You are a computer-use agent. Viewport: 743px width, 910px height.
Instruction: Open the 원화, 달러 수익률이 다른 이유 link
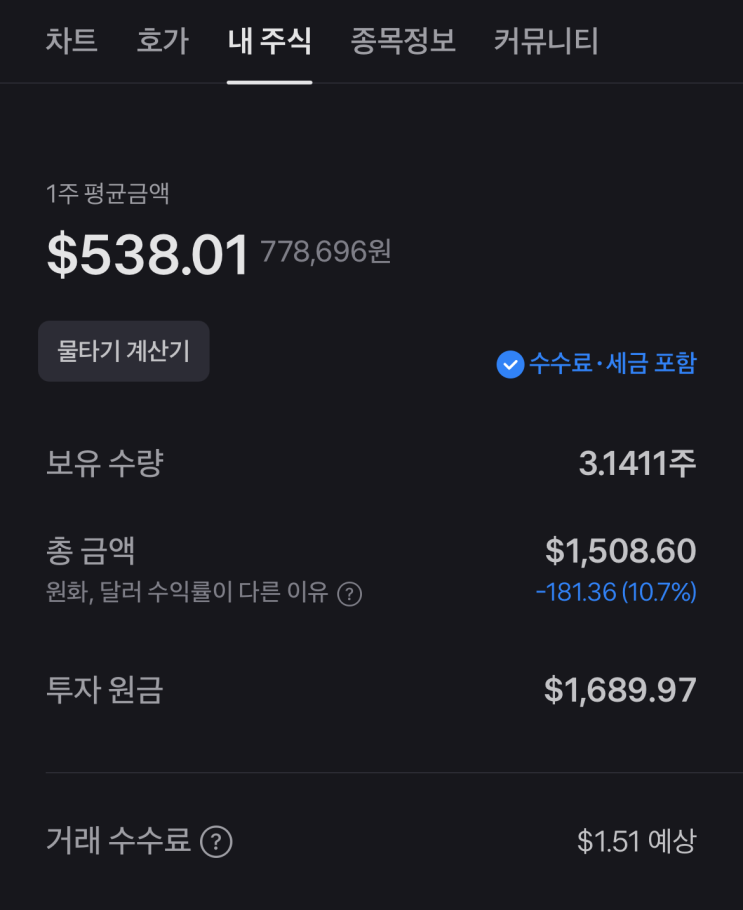187,593
